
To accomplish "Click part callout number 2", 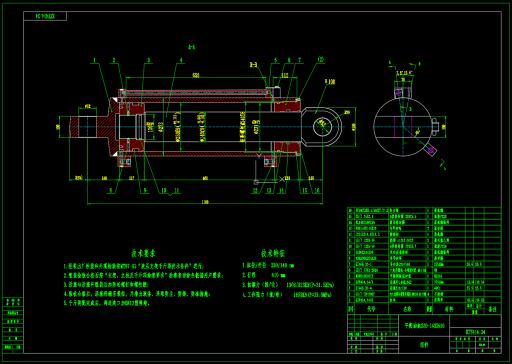I will pyautogui.click(x=114, y=60).
